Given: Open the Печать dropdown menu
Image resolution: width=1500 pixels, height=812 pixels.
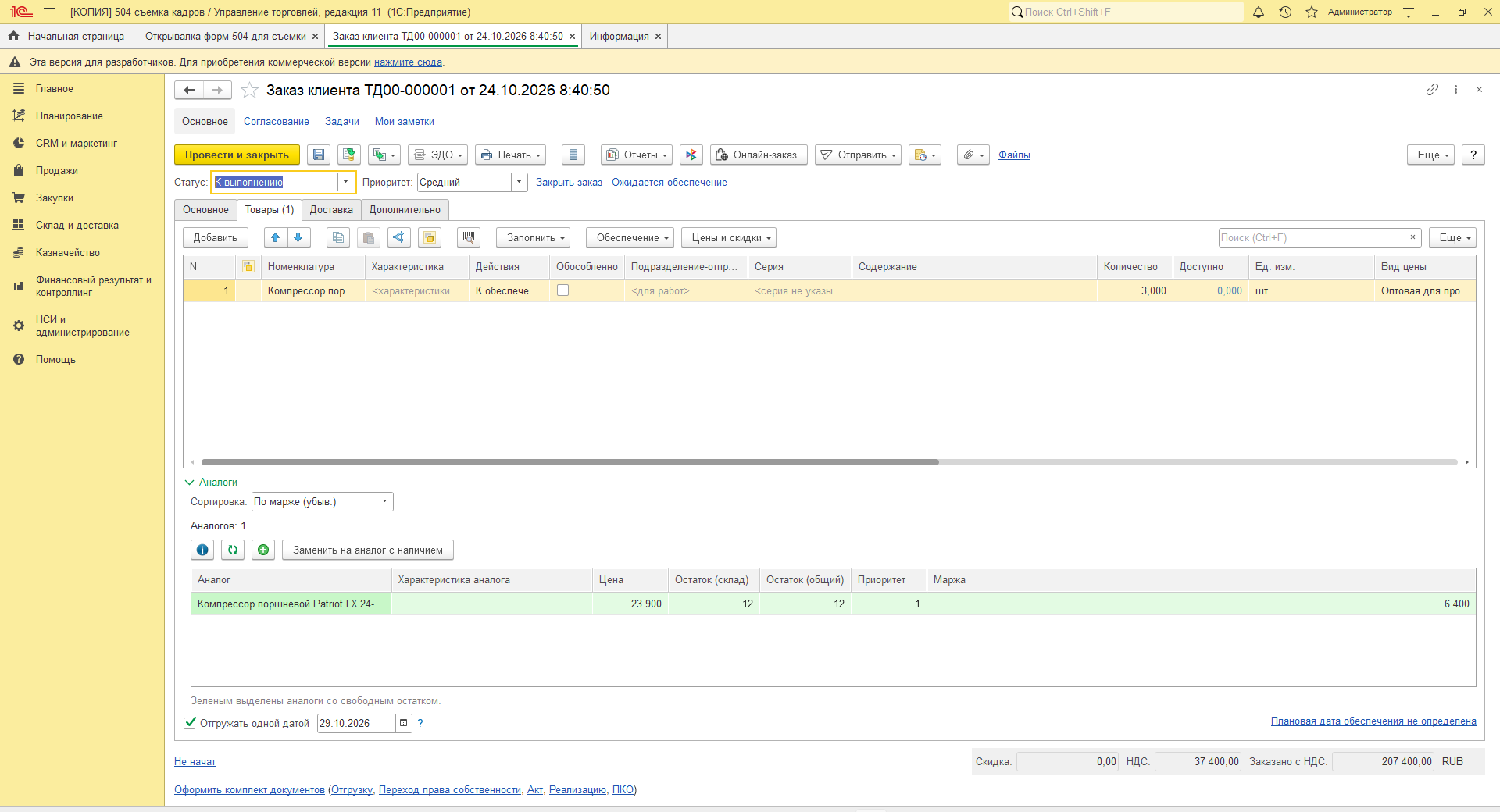Looking at the screenshot, I should [x=511, y=155].
